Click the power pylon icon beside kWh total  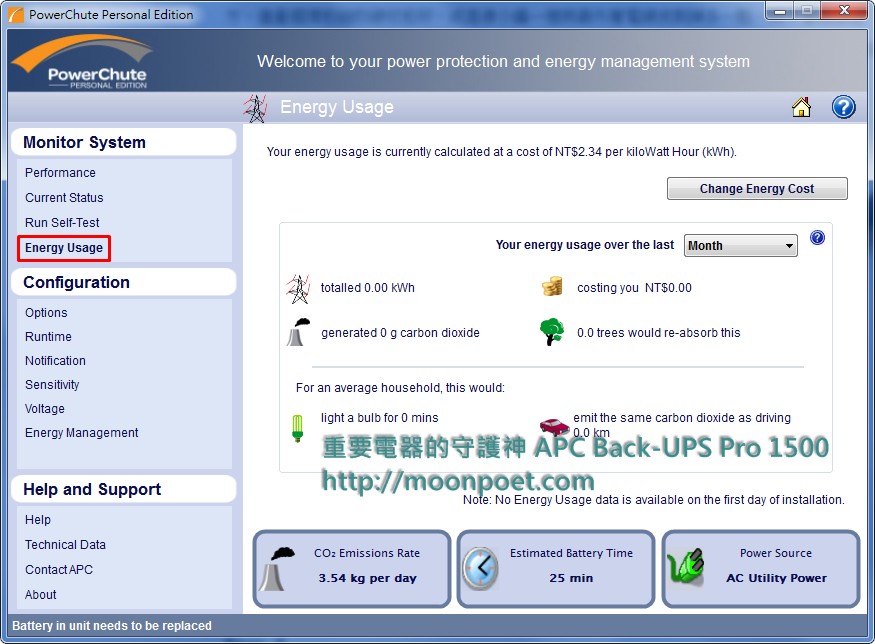pos(298,288)
